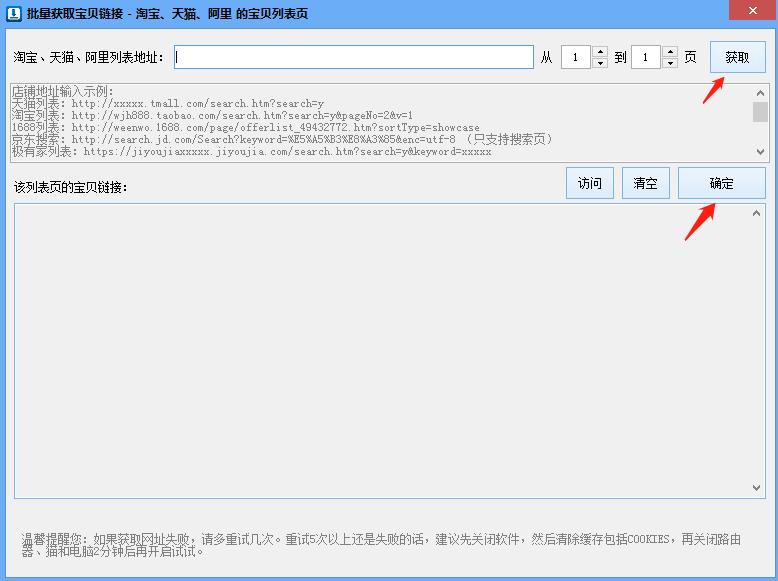Click the 该列表页的宝贝链接 label
778x581 pixels.
pyautogui.click(x=70, y=187)
